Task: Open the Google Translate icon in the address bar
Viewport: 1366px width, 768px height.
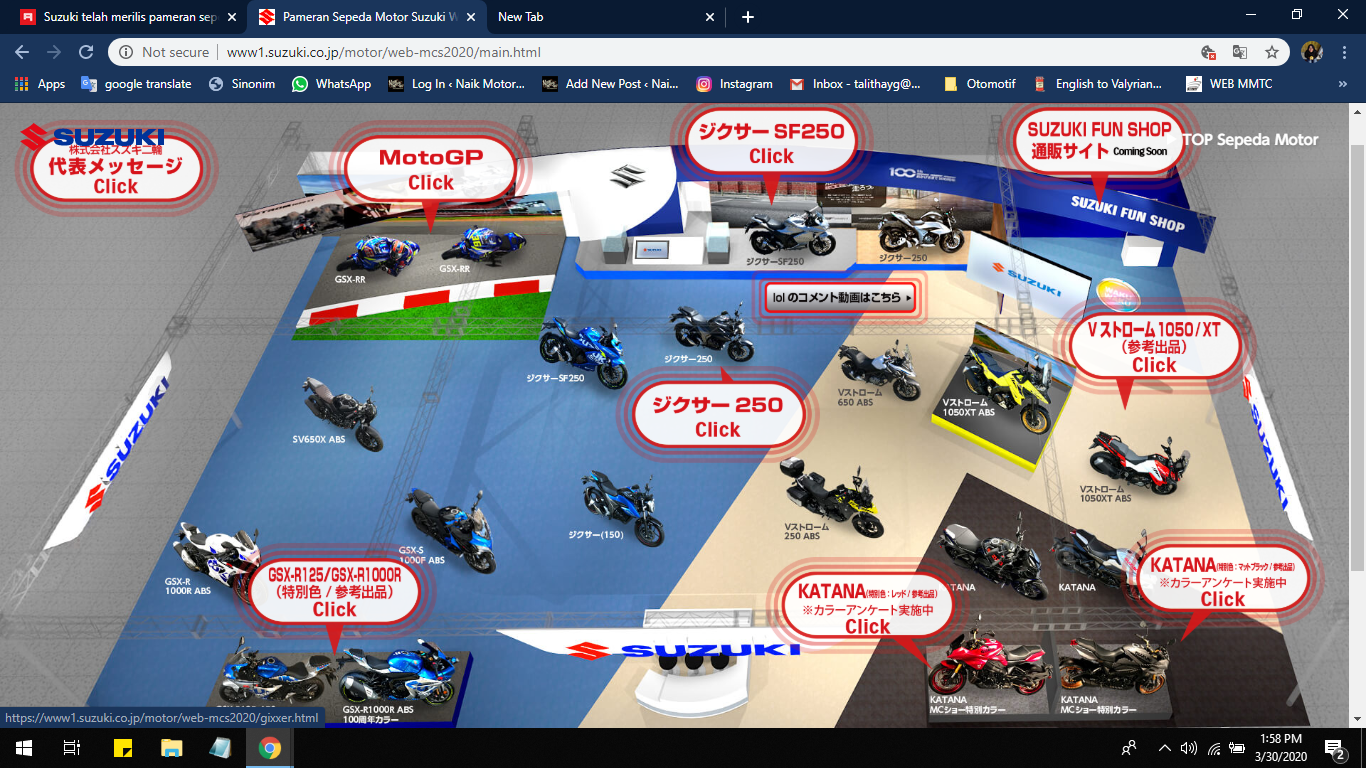Action: pyautogui.click(x=1239, y=52)
